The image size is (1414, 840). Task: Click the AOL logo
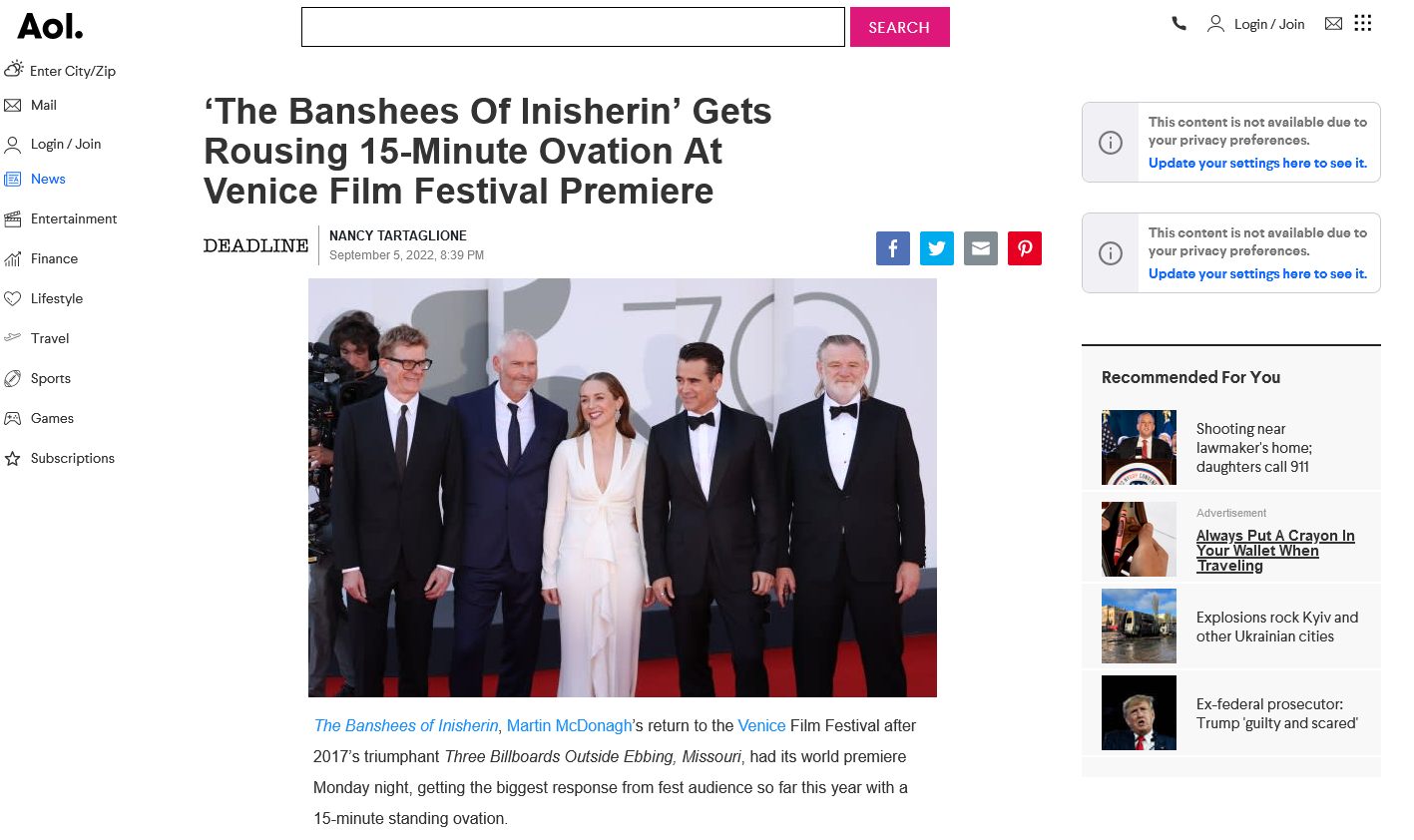click(50, 26)
